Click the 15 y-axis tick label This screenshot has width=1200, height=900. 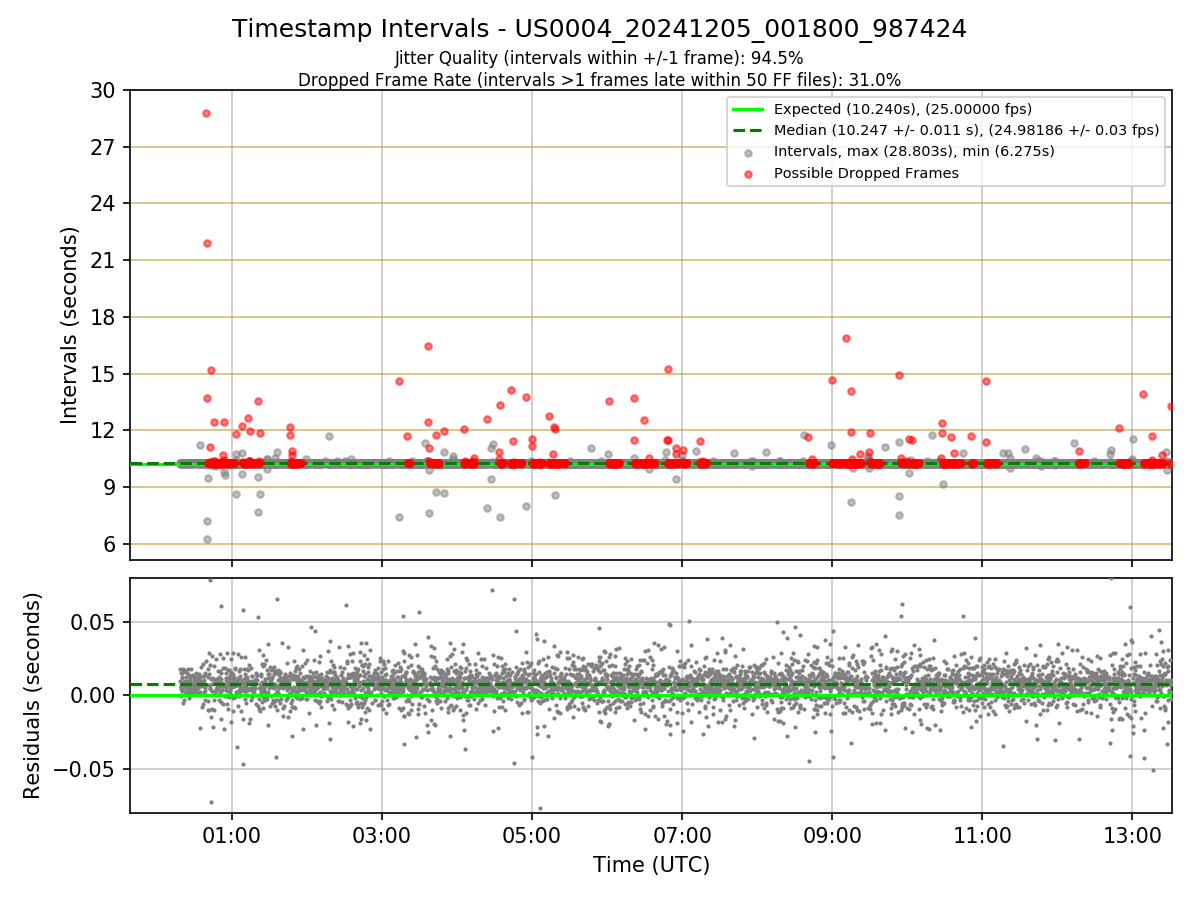click(x=104, y=374)
